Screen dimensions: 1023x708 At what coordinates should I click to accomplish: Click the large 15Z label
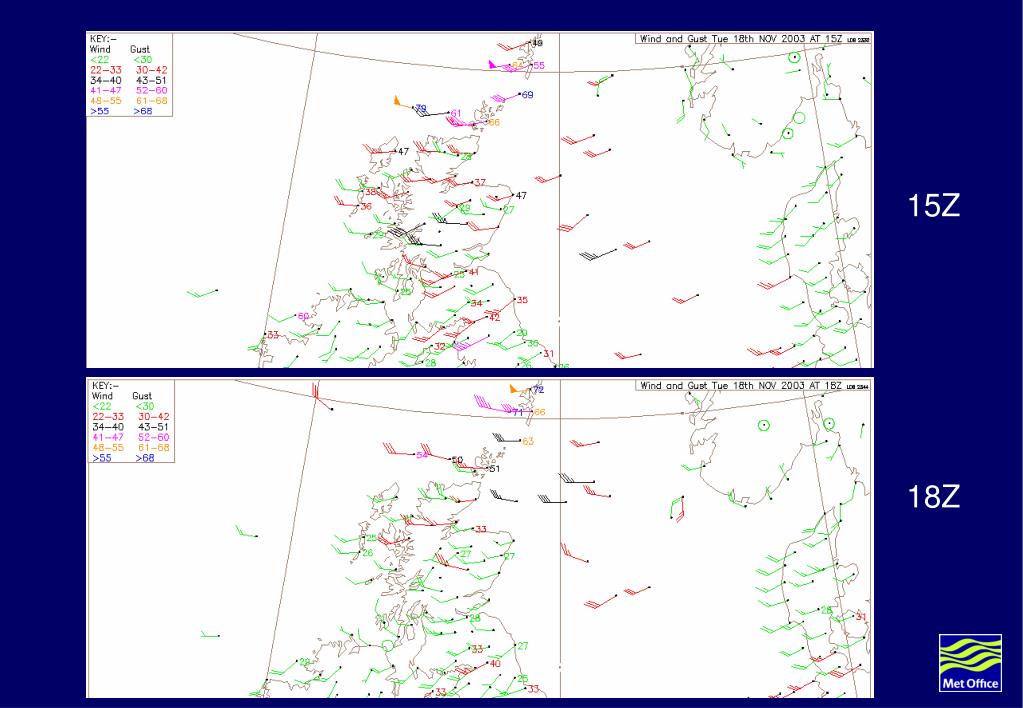coord(934,206)
